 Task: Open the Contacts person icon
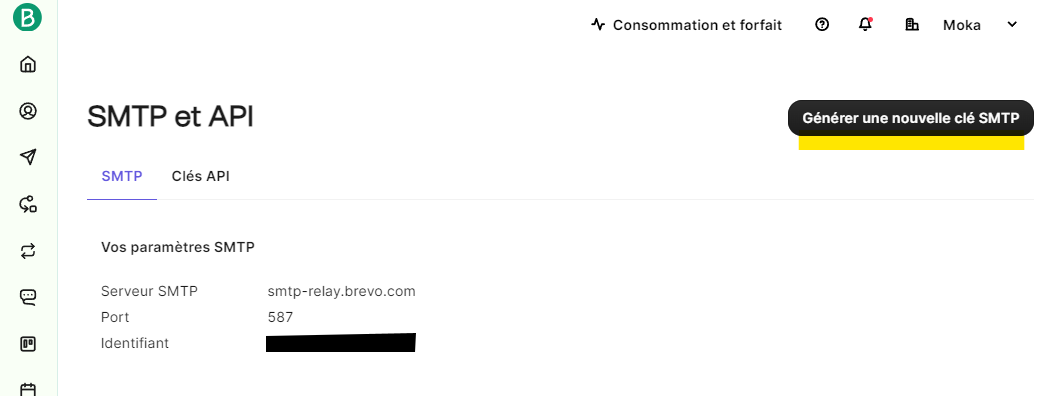28,110
